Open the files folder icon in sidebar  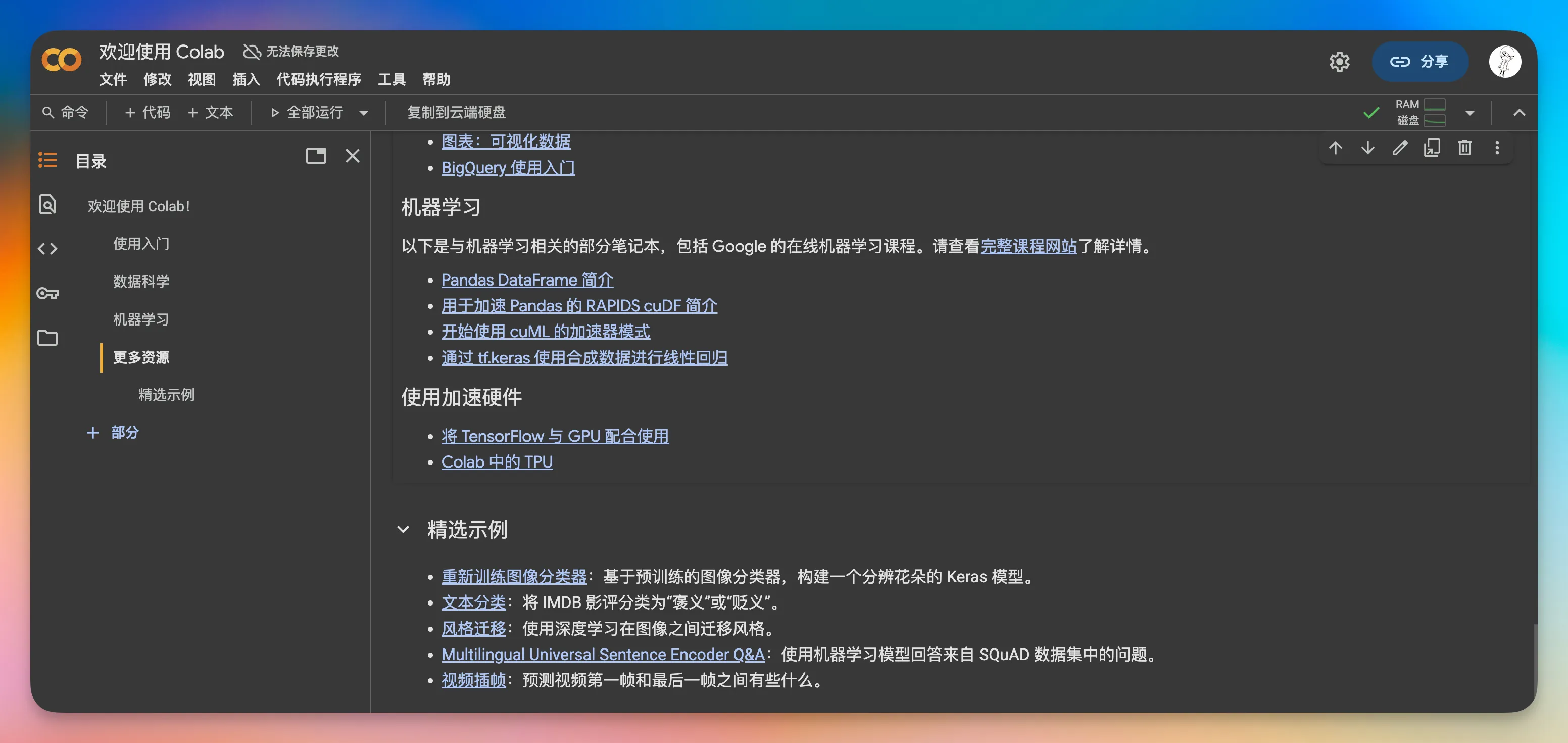pyautogui.click(x=47, y=338)
